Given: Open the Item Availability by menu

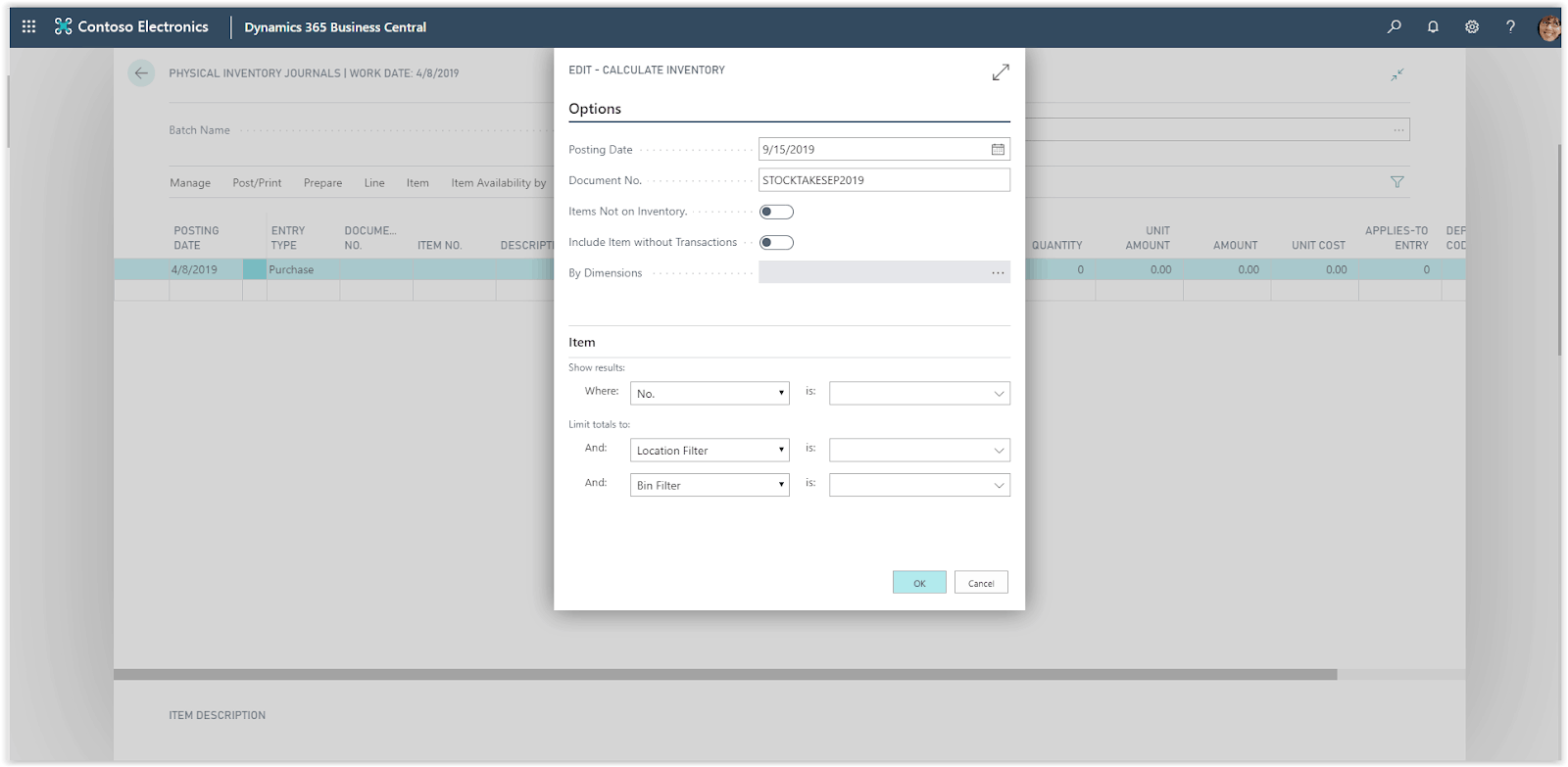Looking at the screenshot, I should (499, 182).
